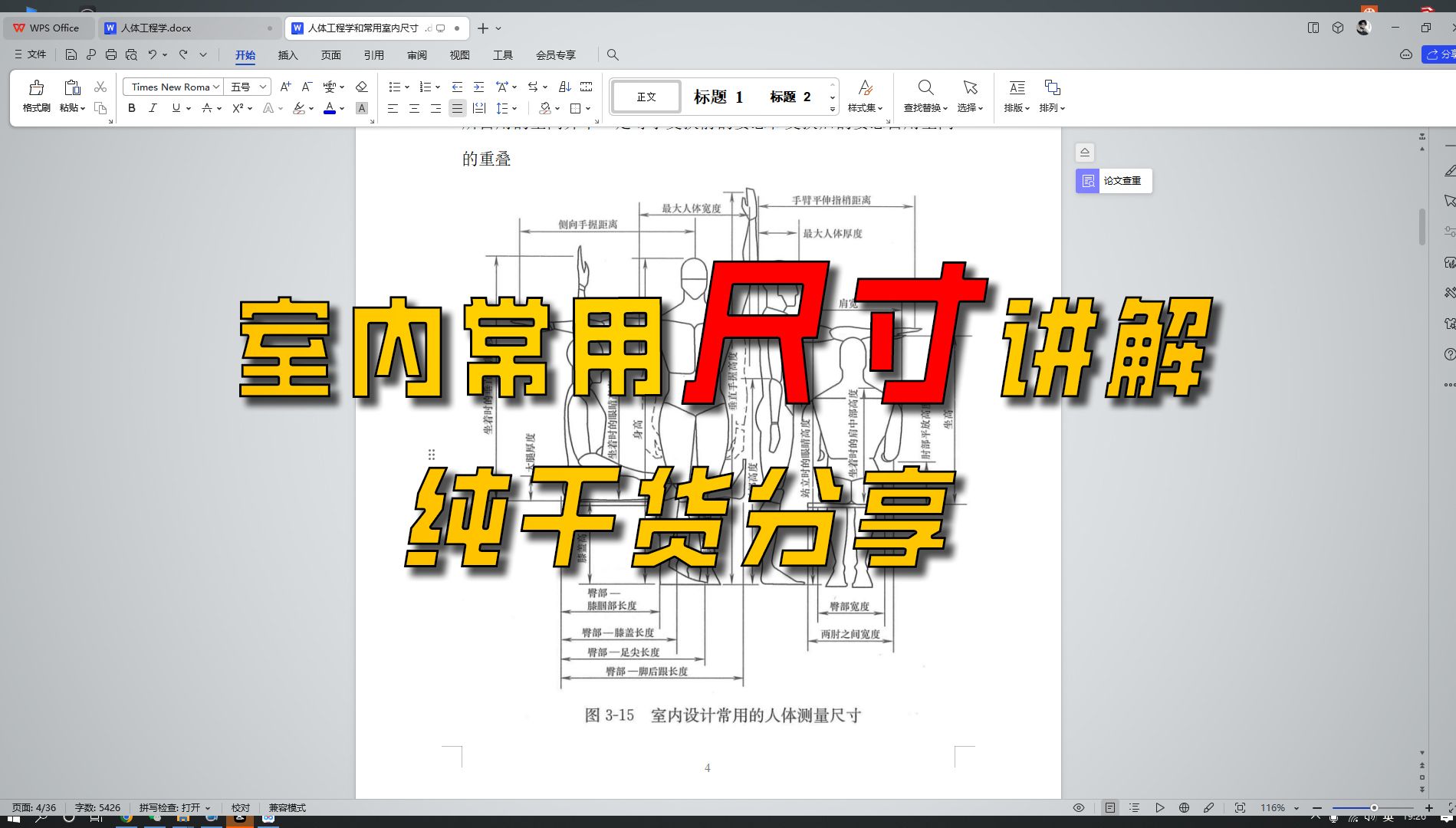
Task: Click the text highlight color button
Action: click(x=299, y=109)
